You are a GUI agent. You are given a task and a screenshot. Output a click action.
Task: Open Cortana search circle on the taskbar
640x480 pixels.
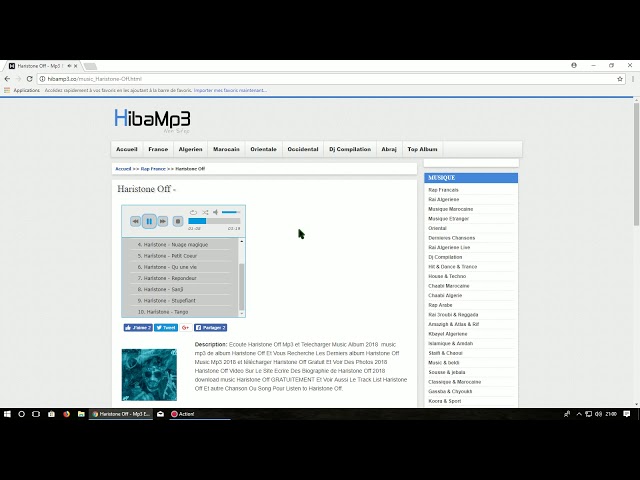(x=22, y=414)
